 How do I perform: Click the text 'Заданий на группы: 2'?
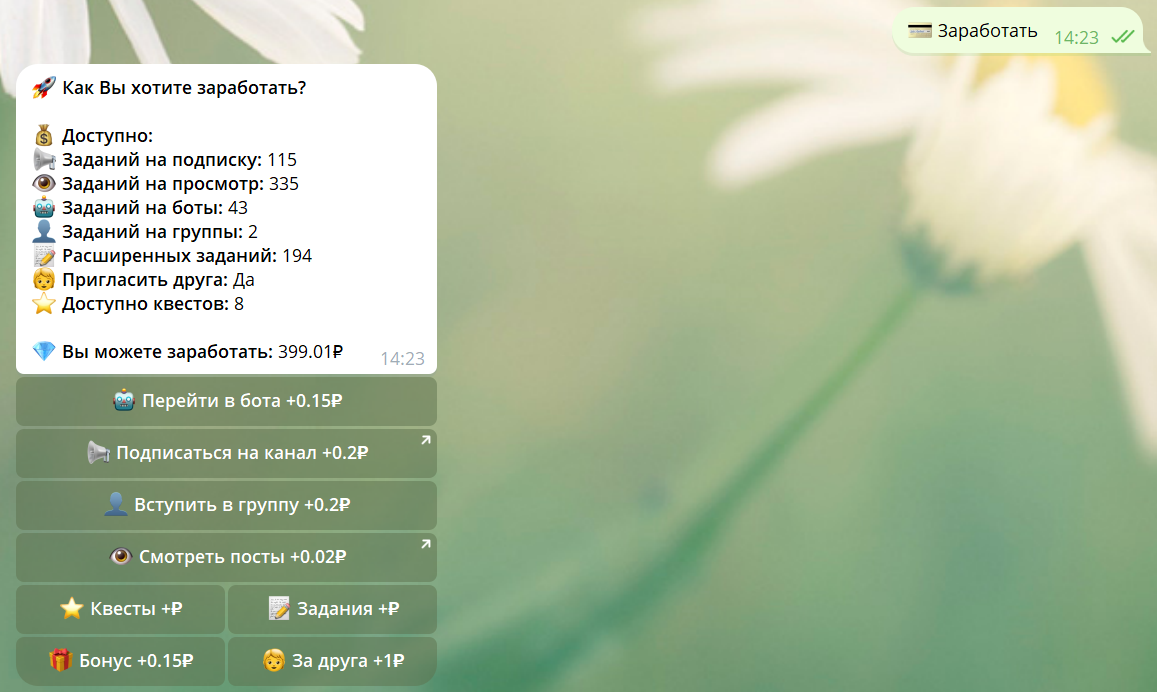pyautogui.click(x=159, y=232)
